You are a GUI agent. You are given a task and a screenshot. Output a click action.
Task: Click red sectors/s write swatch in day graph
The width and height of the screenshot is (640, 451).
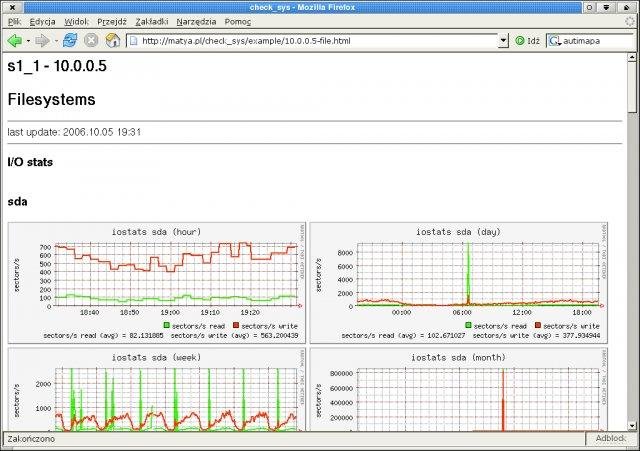538,325
